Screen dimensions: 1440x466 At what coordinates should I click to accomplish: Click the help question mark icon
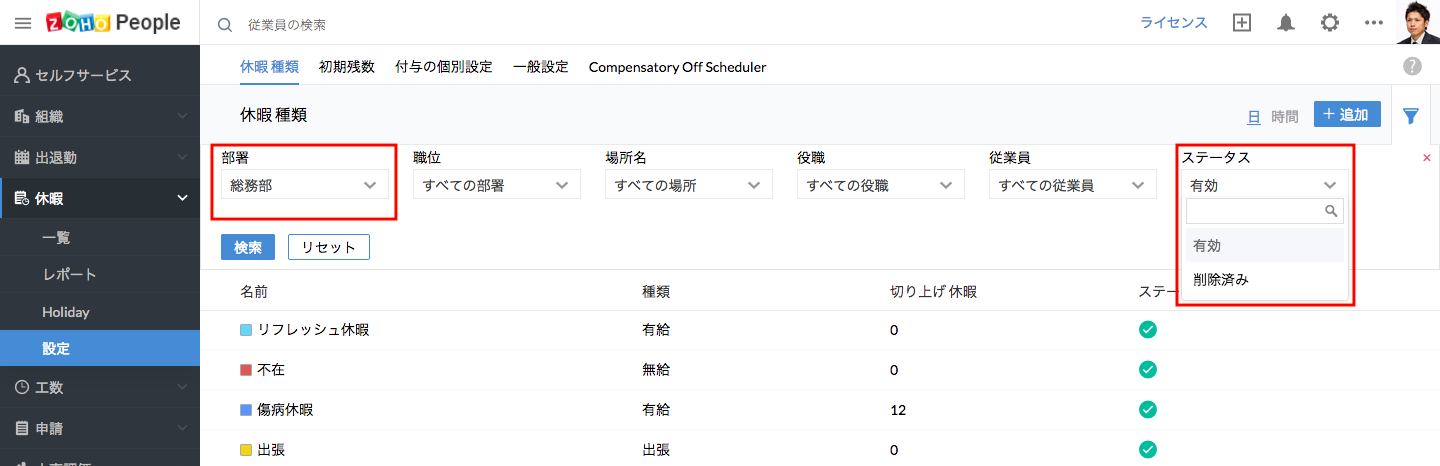[x=1412, y=66]
